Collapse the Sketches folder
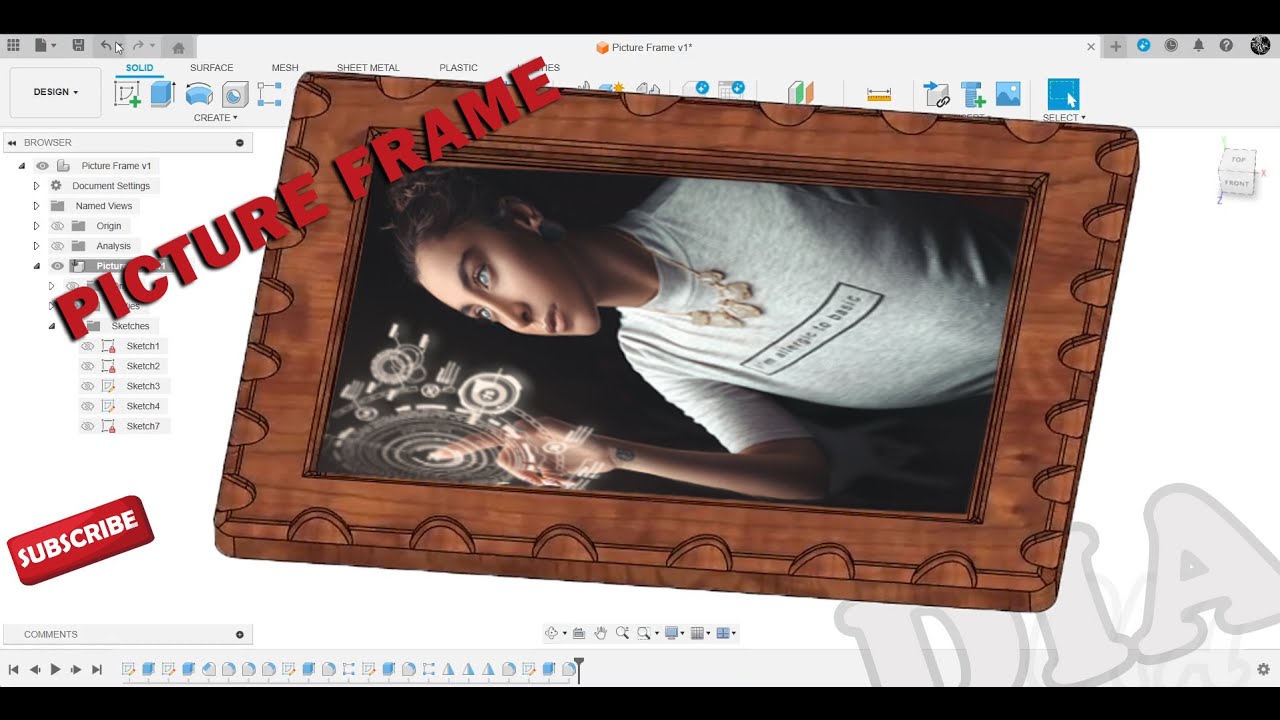Viewport: 1280px width, 720px height. click(x=52, y=326)
